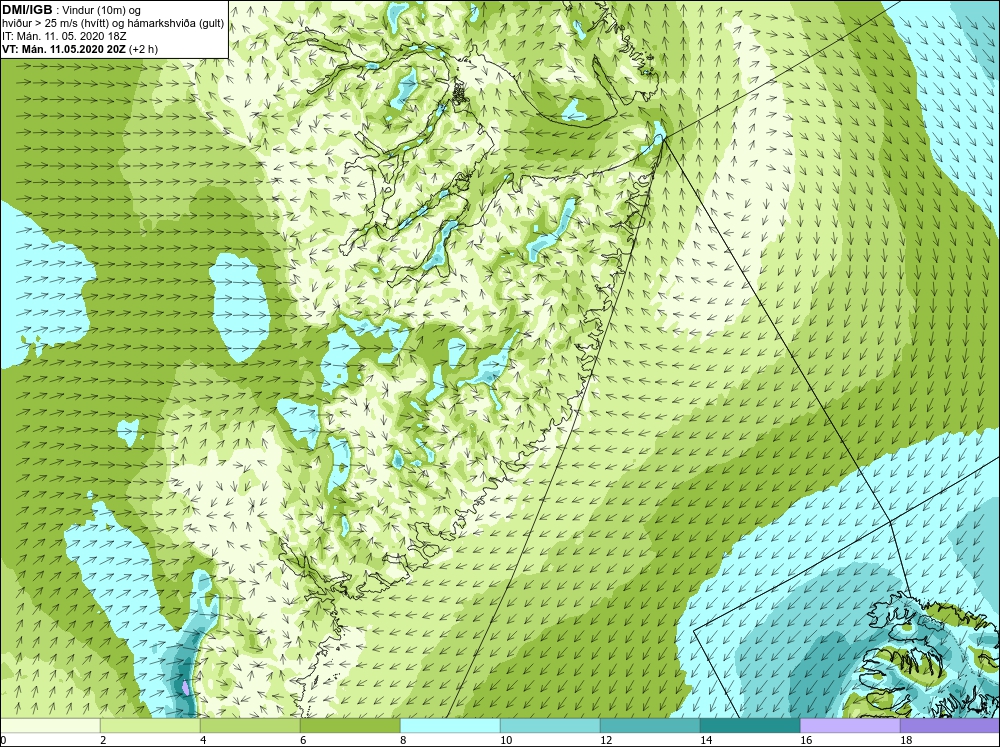Click the 16–18 m/s light purple legend swatch
The height and width of the screenshot is (747, 1000).
click(x=850, y=726)
